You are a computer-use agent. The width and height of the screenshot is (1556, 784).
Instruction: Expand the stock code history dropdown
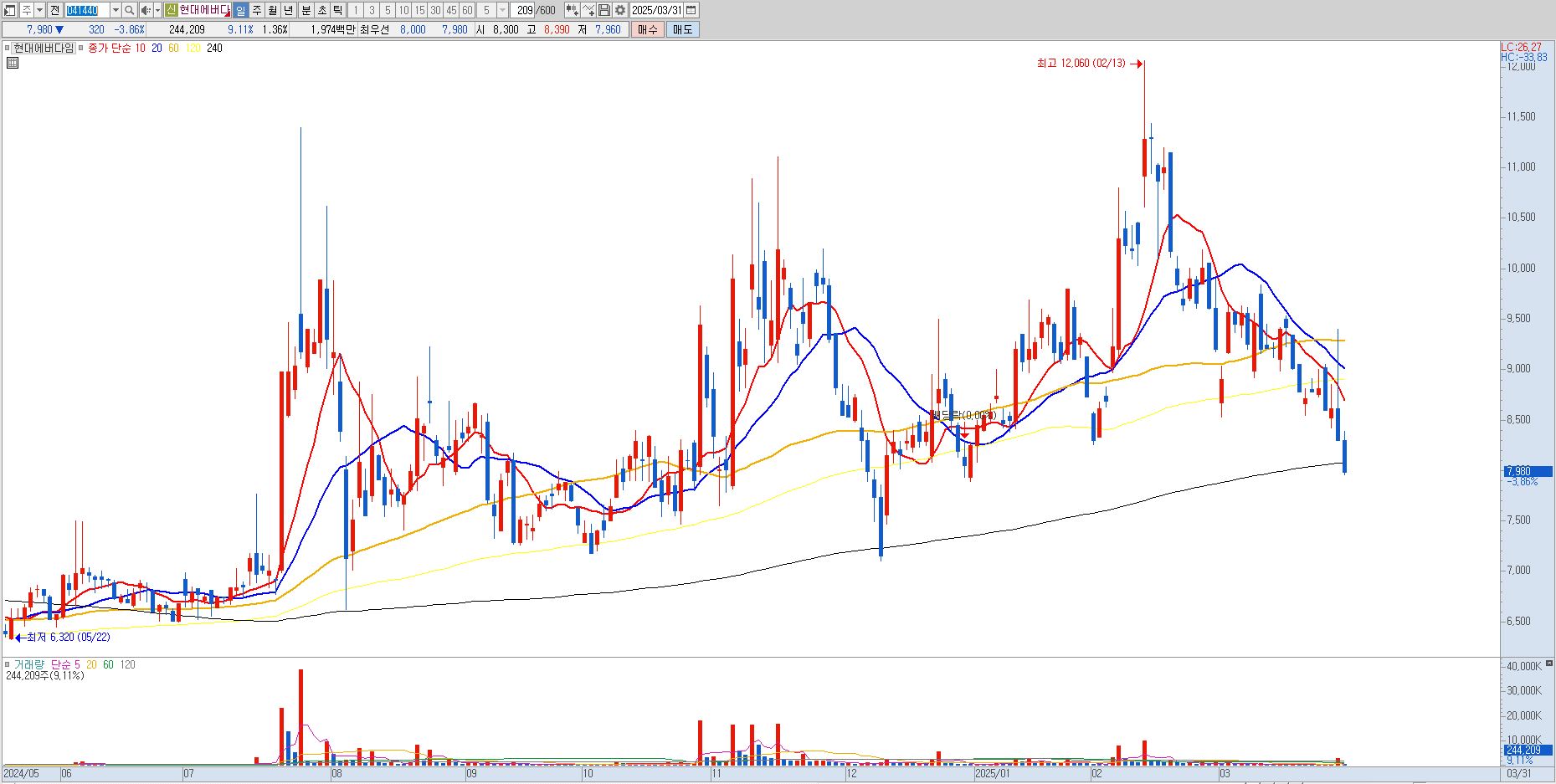pyautogui.click(x=116, y=10)
